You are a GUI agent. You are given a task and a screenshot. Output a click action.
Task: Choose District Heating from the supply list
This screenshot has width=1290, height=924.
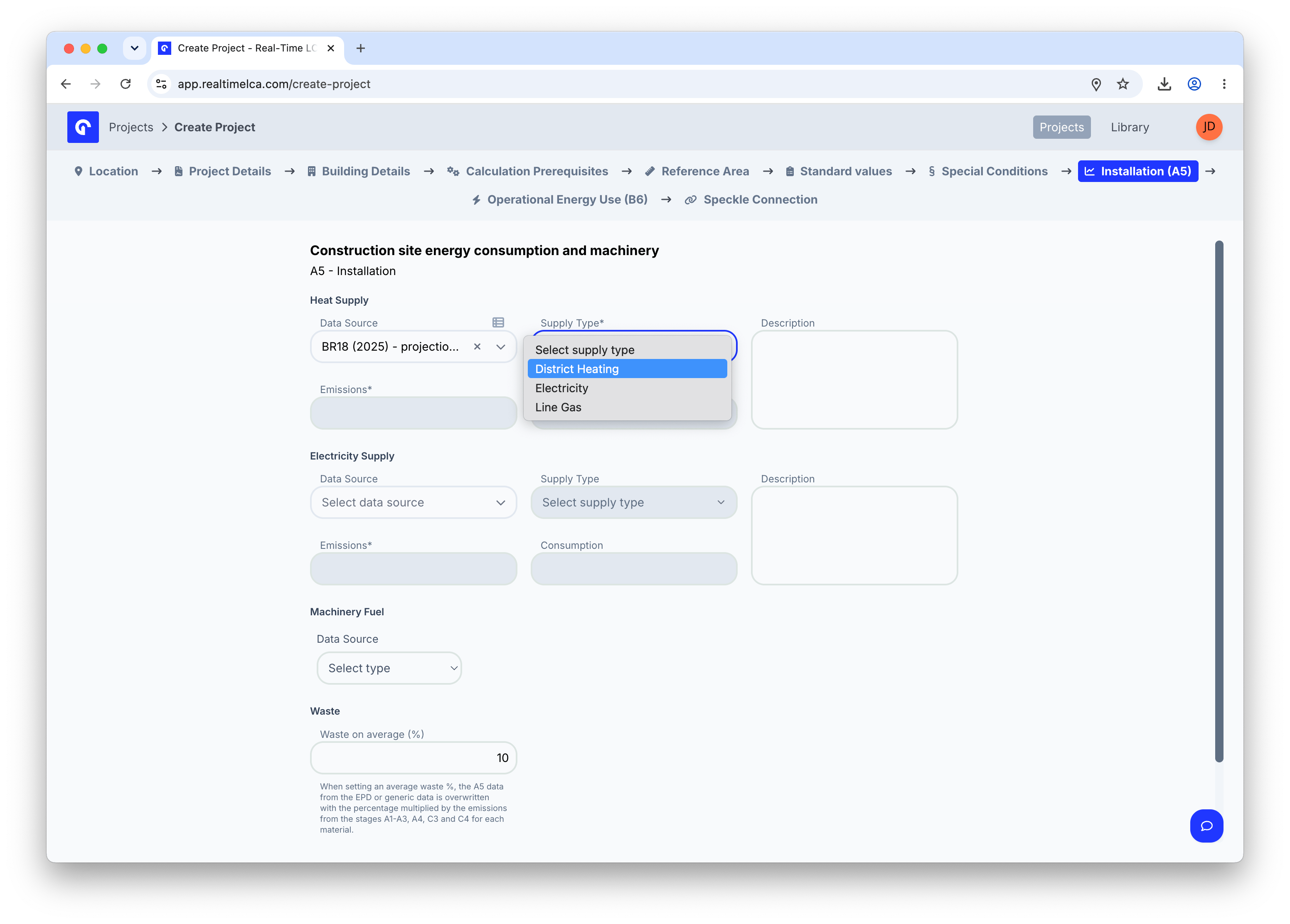coord(628,369)
